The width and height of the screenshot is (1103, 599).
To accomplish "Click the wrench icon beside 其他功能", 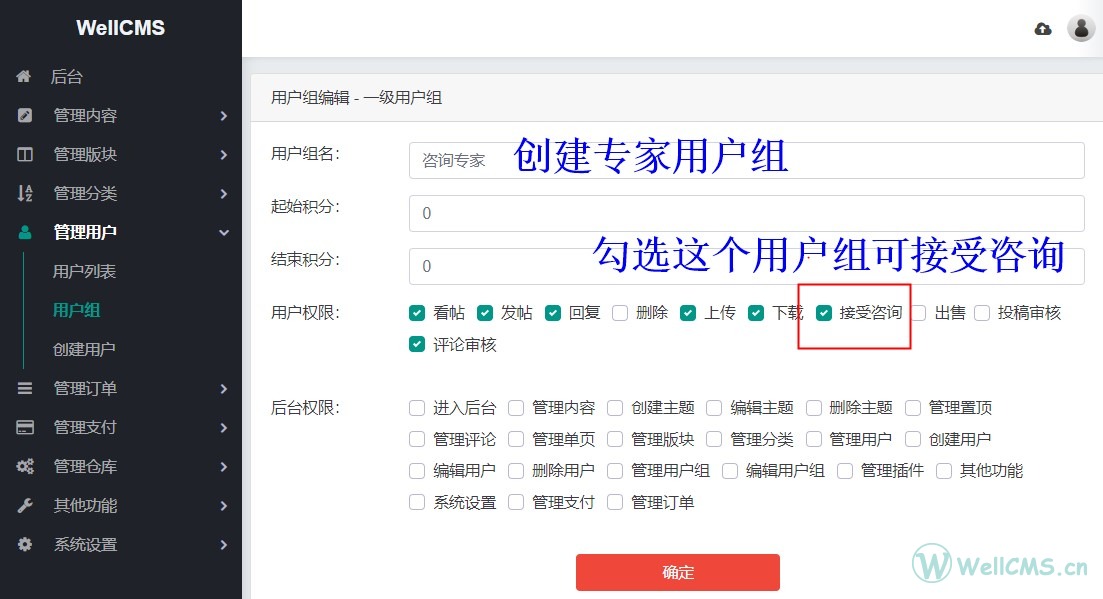I will [25, 505].
